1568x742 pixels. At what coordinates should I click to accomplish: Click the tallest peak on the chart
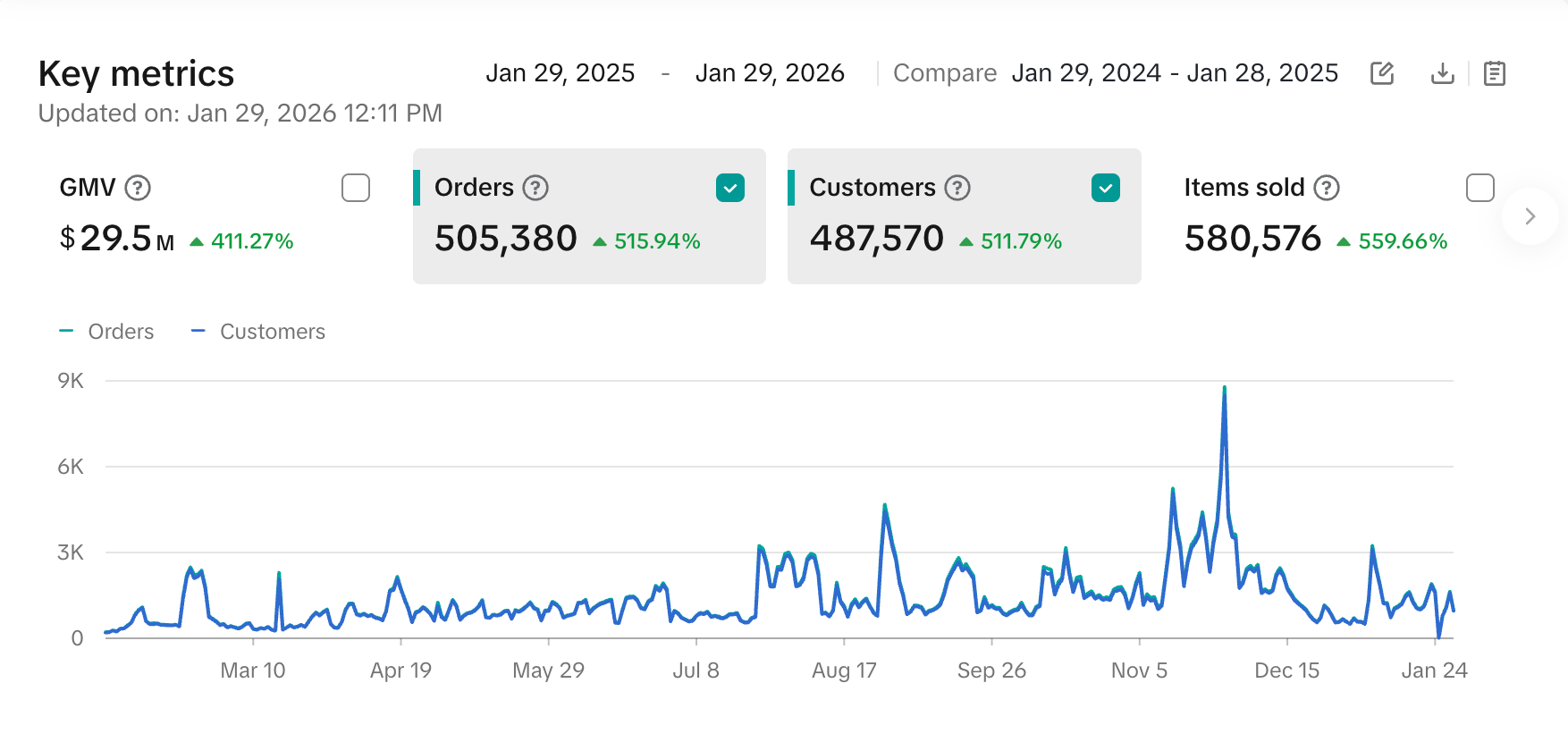(x=1224, y=389)
